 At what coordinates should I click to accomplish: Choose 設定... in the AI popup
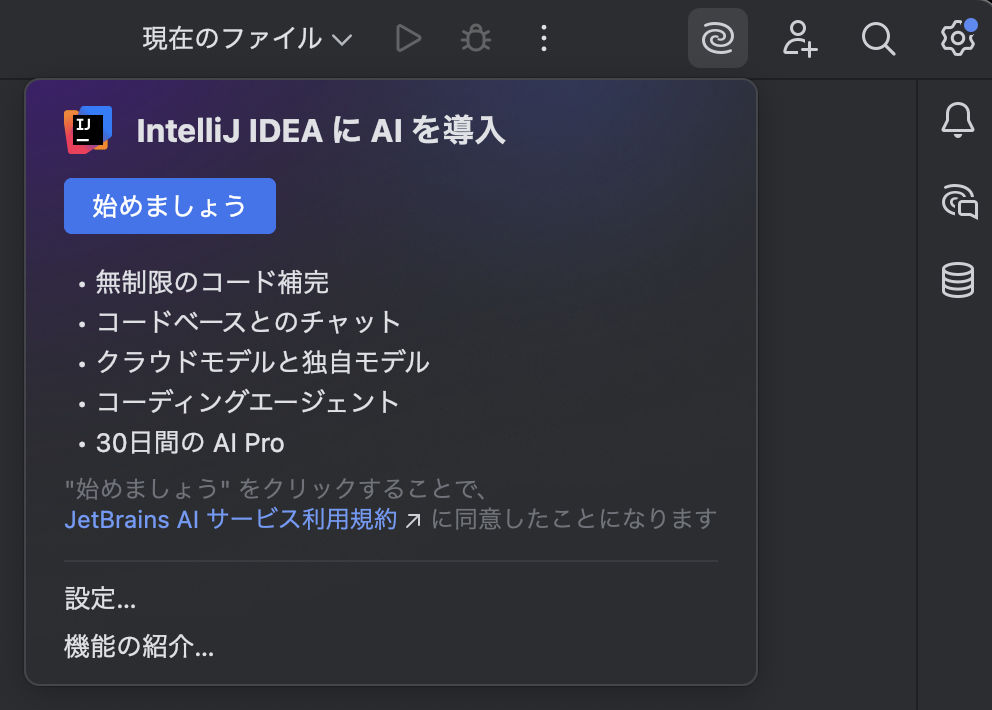pyautogui.click(x=100, y=598)
